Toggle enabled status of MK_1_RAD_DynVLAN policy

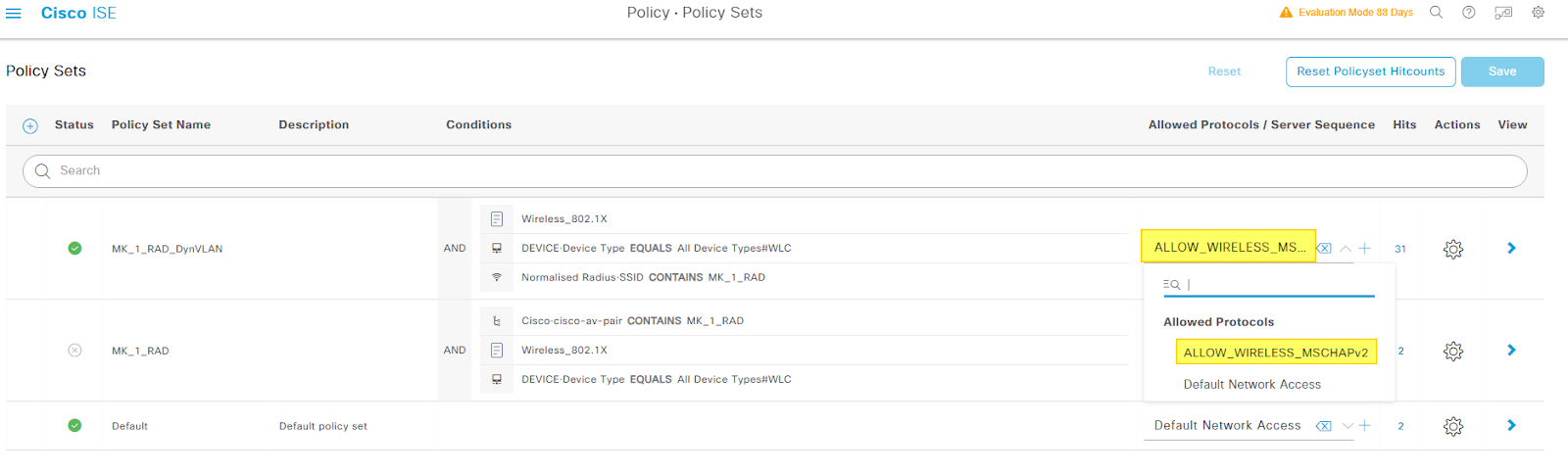[74, 249]
